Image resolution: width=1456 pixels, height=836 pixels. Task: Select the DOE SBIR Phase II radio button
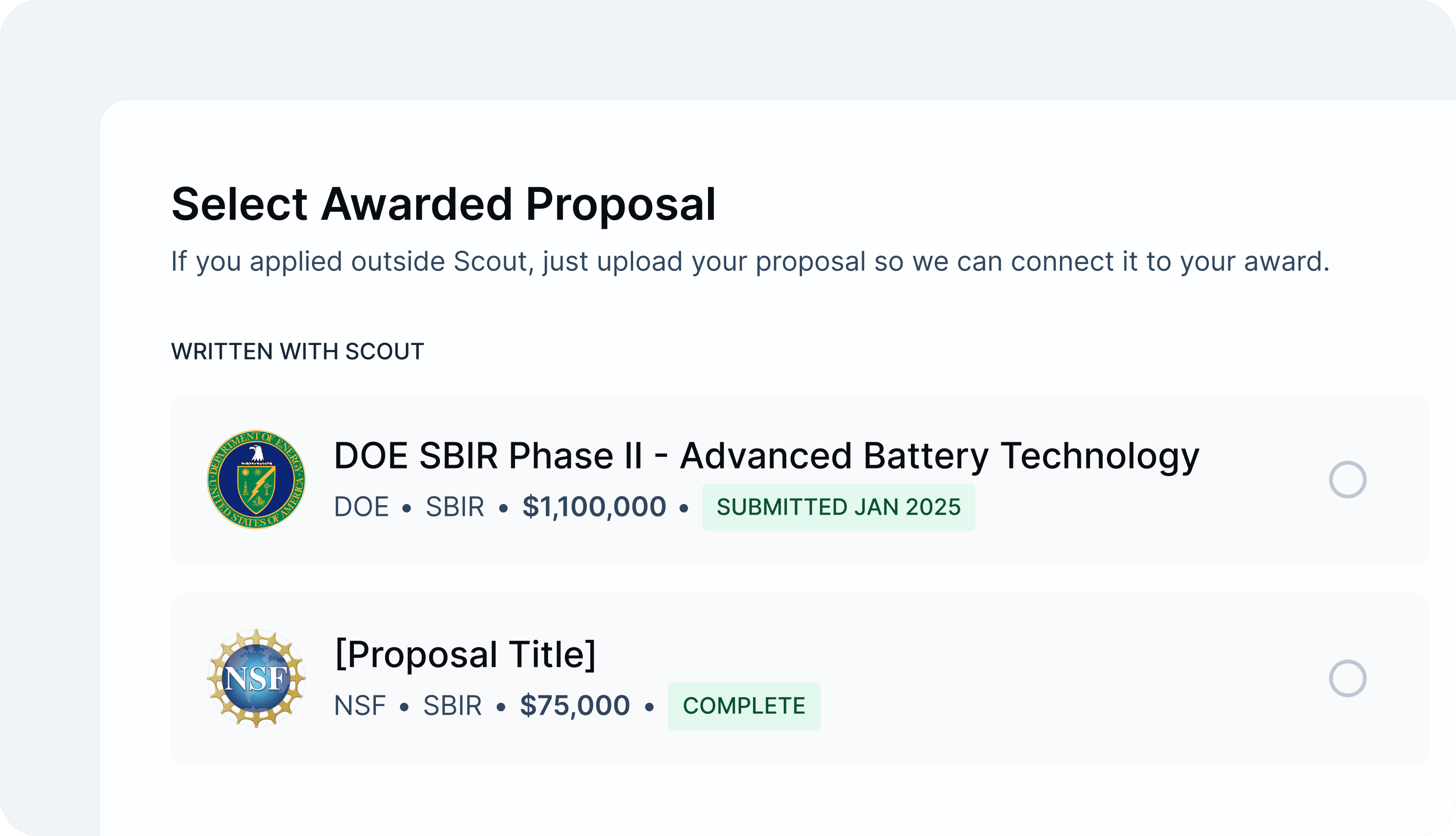pyautogui.click(x=1348, y=479)
